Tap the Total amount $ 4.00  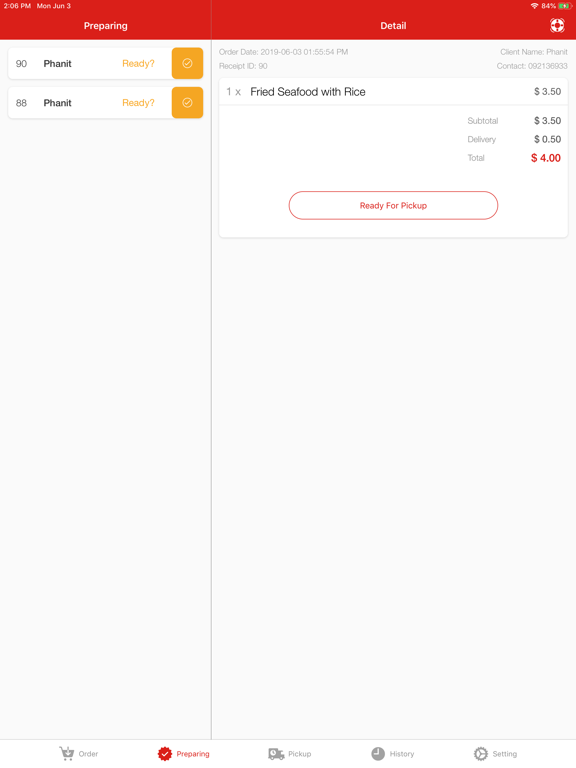tap(546, 158)
